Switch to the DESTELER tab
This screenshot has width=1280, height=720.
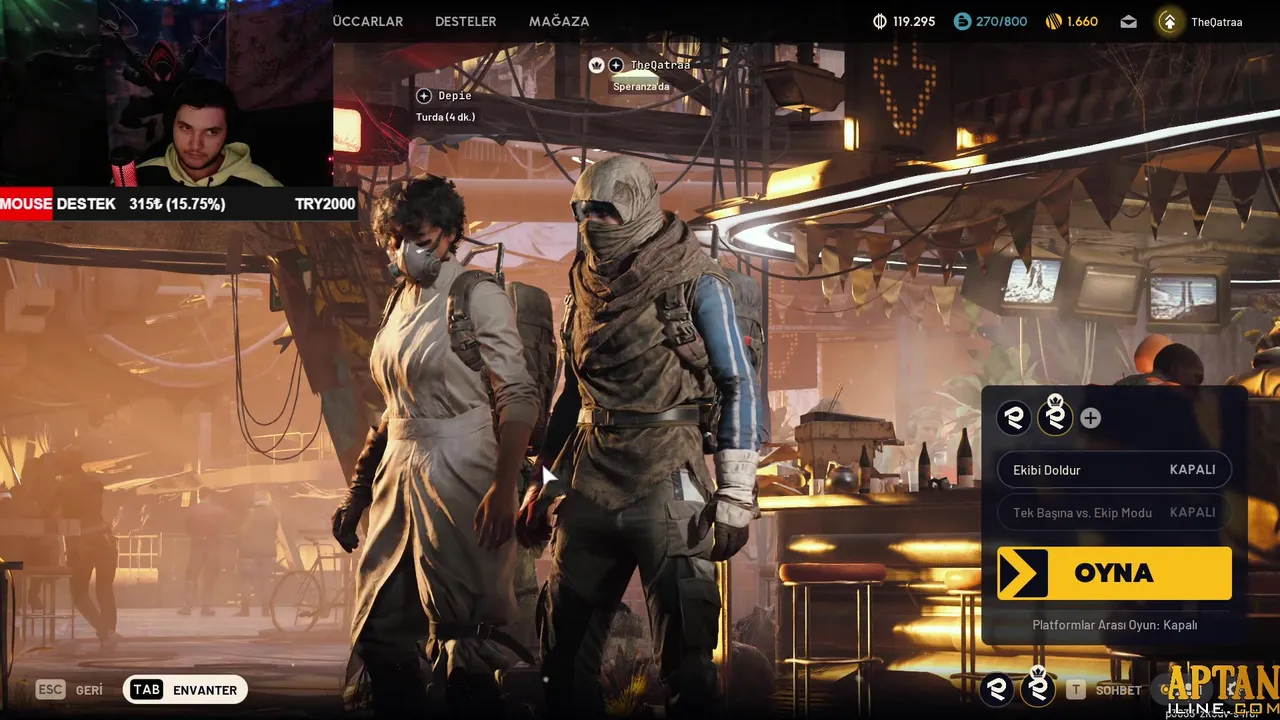pyautogui.click(x=466, y=21)
